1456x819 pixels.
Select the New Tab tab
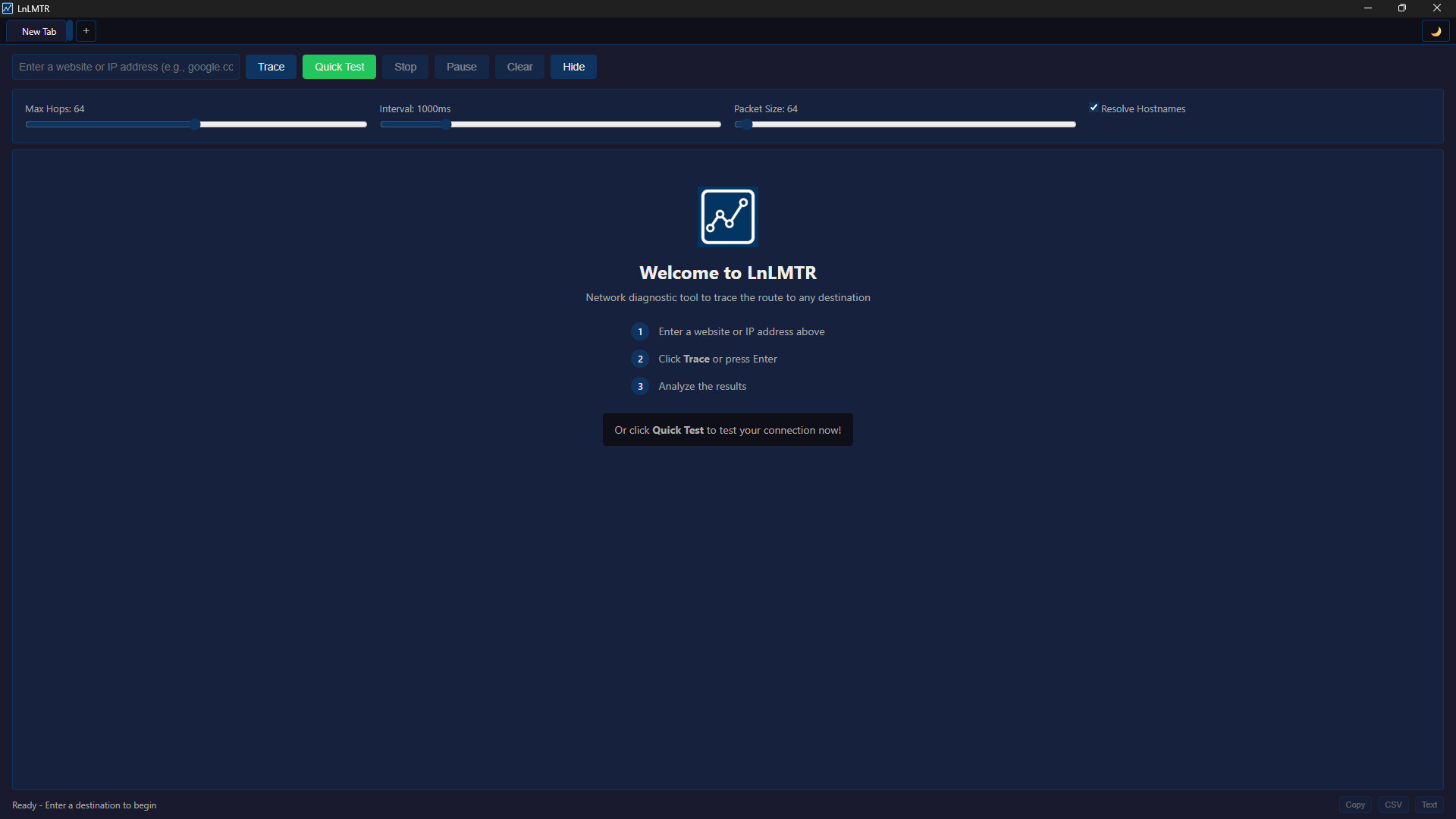point(38,31)
